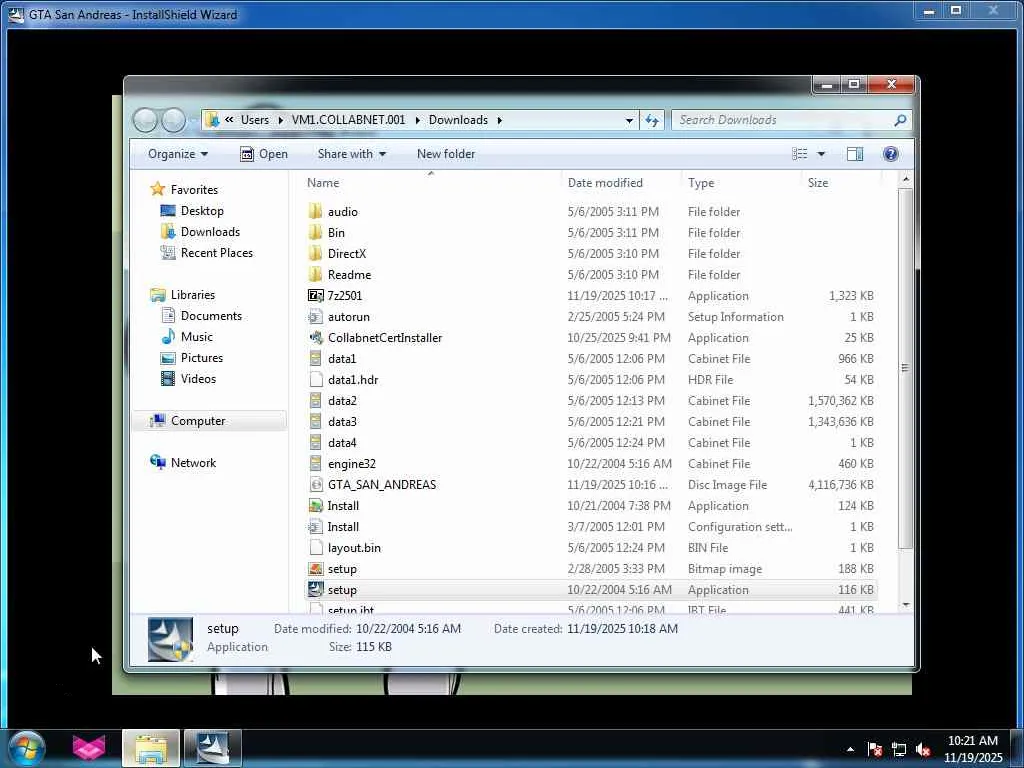Click the file list vertical scrollbar

point(905,368)
